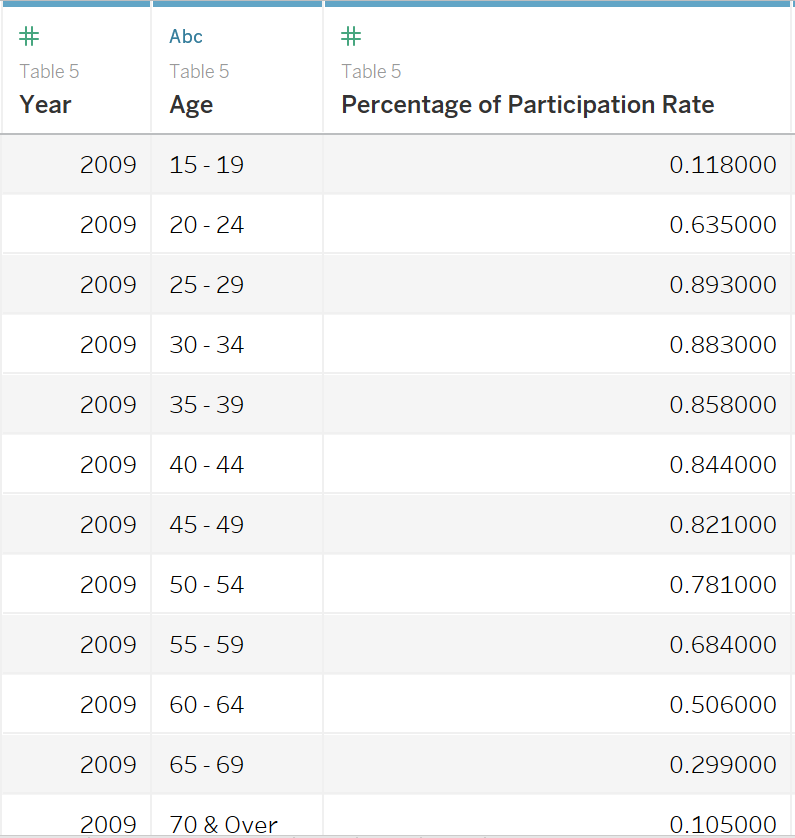Select the 60 - 64 age range cell

pos(206,704)
